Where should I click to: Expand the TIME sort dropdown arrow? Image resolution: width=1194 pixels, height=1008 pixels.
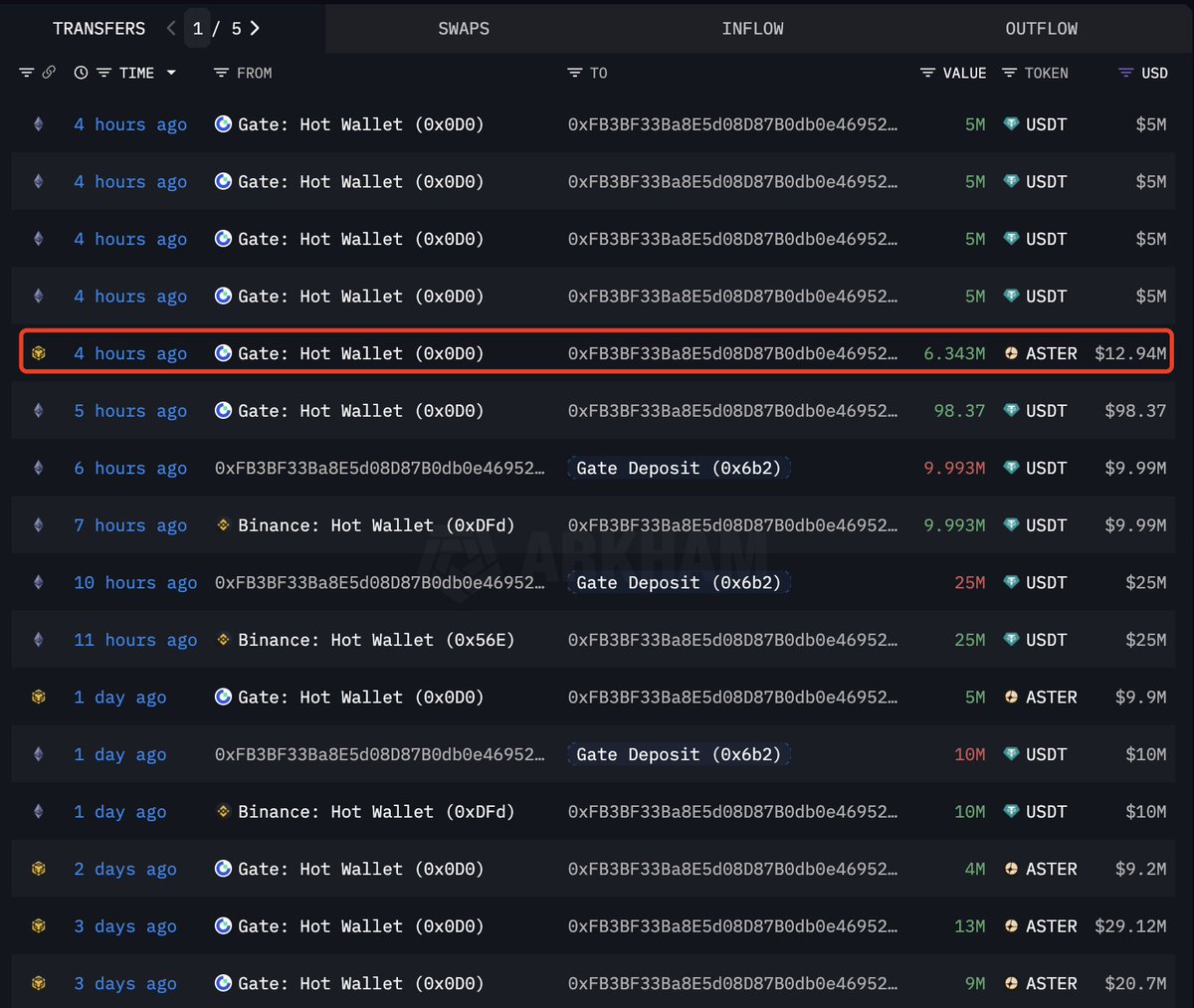pos(171,73)
